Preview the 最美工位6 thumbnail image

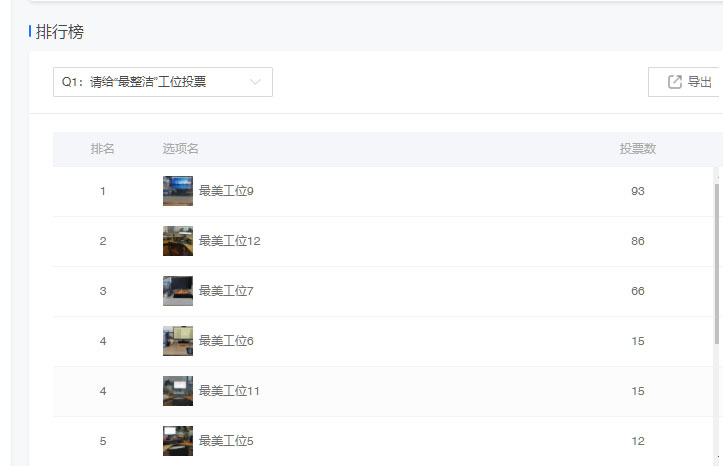tap(178, 341)
